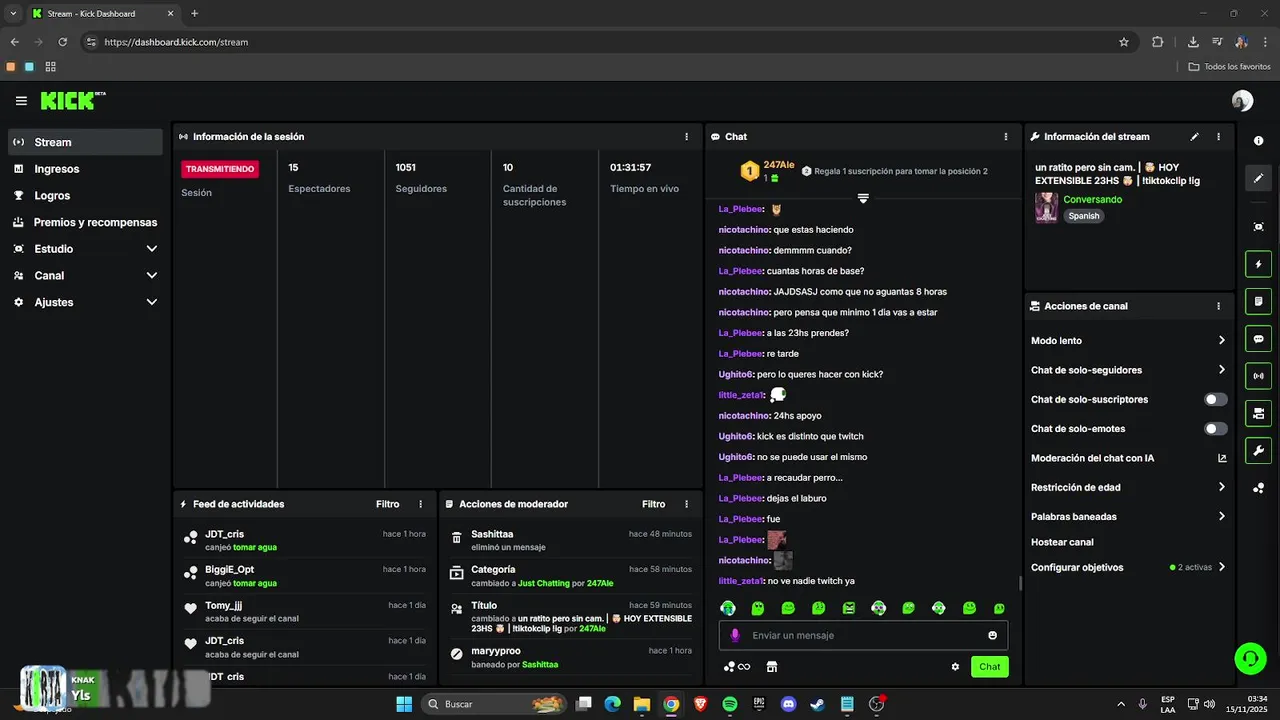Screen dimensions: 1280x720
Task: Open a new browser tab
Action: (194, 13)
